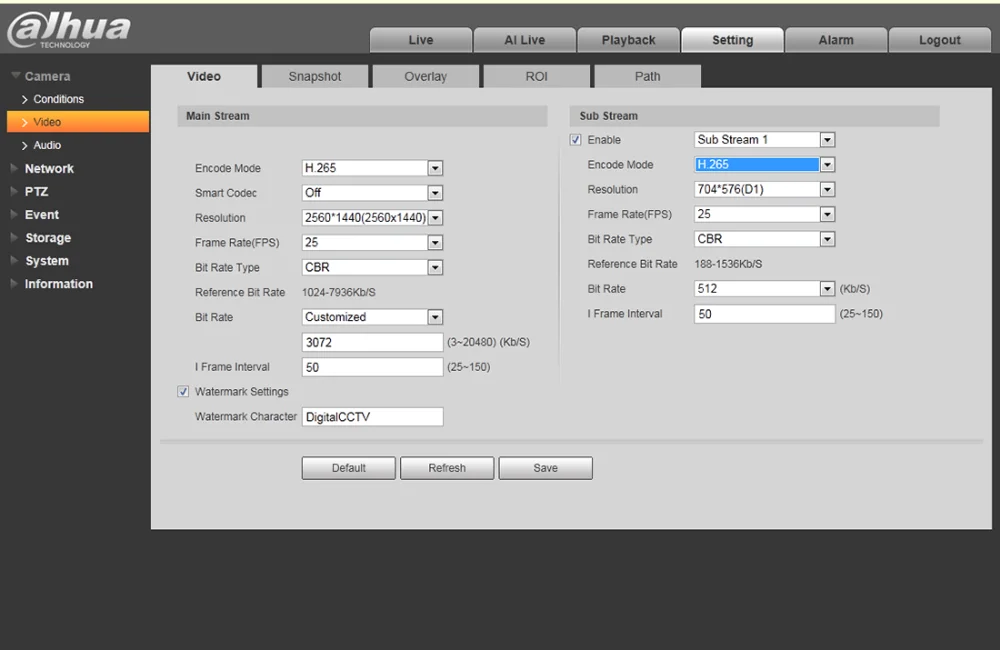Viewport: 1000px width, 650px height.
Task: Toggle the Watermark Settings checkbox
Action: click(x=183, y=392)
